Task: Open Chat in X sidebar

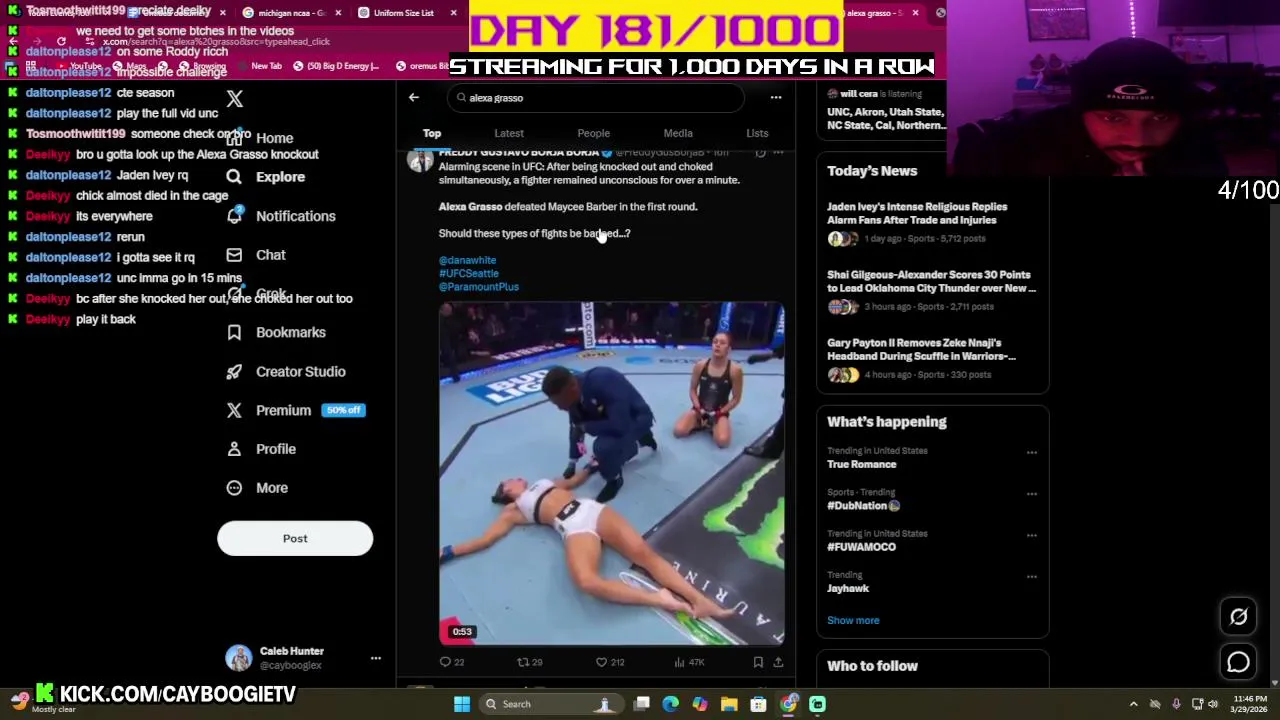Action: tap(257, 255)
